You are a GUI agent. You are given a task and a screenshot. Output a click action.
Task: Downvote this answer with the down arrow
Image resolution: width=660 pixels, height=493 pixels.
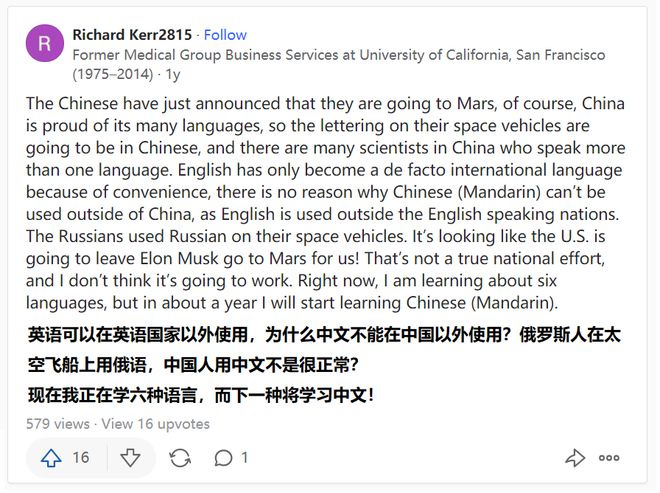tap(130, 458)
